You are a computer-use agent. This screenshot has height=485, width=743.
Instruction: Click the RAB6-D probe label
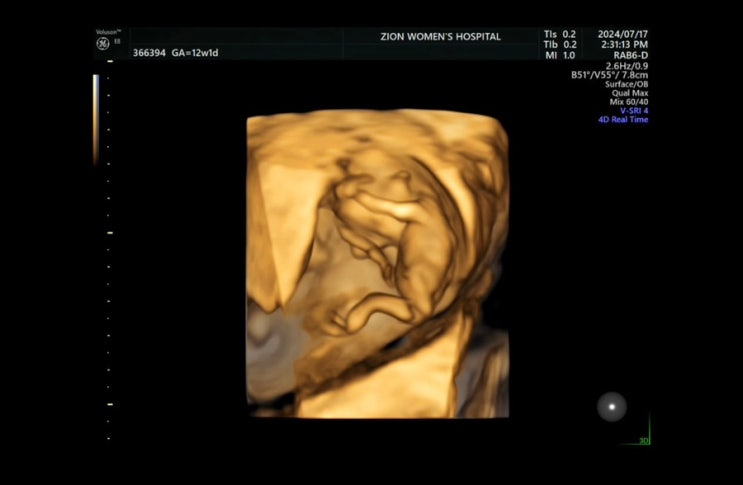631,55
